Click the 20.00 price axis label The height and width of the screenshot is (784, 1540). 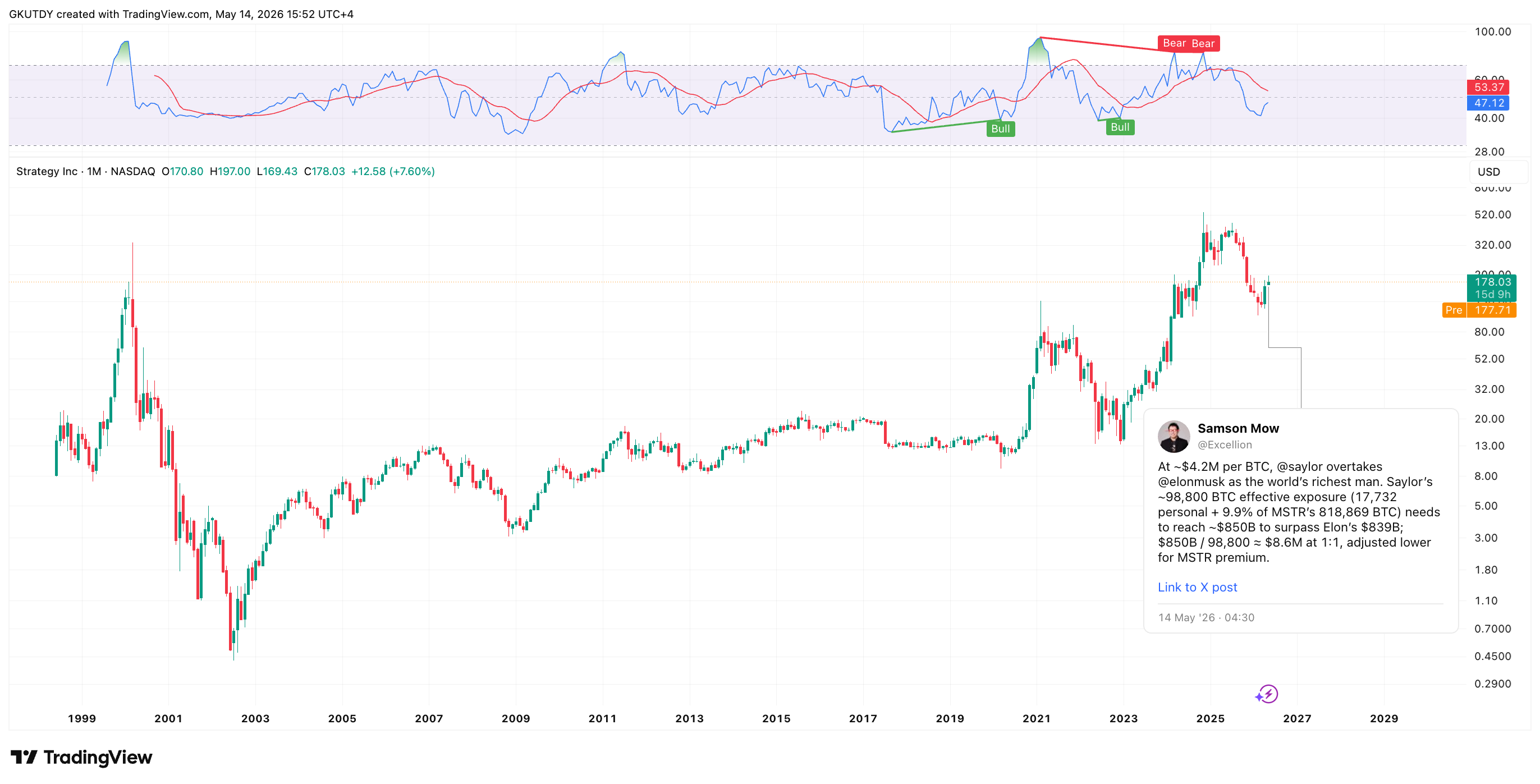[1489, 419]
